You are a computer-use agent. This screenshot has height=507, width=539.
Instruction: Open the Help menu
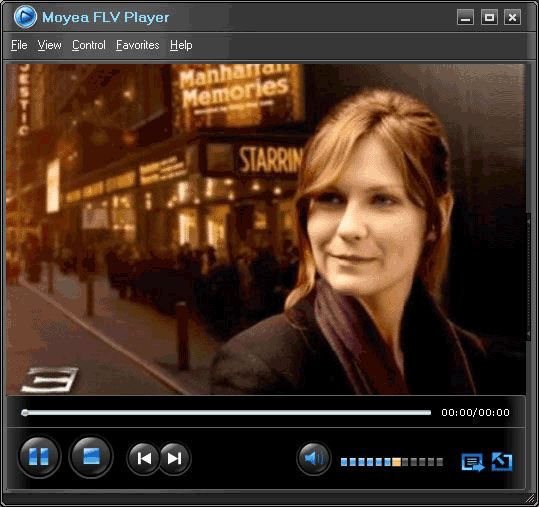pyautogui.click(x=181, y=45)
